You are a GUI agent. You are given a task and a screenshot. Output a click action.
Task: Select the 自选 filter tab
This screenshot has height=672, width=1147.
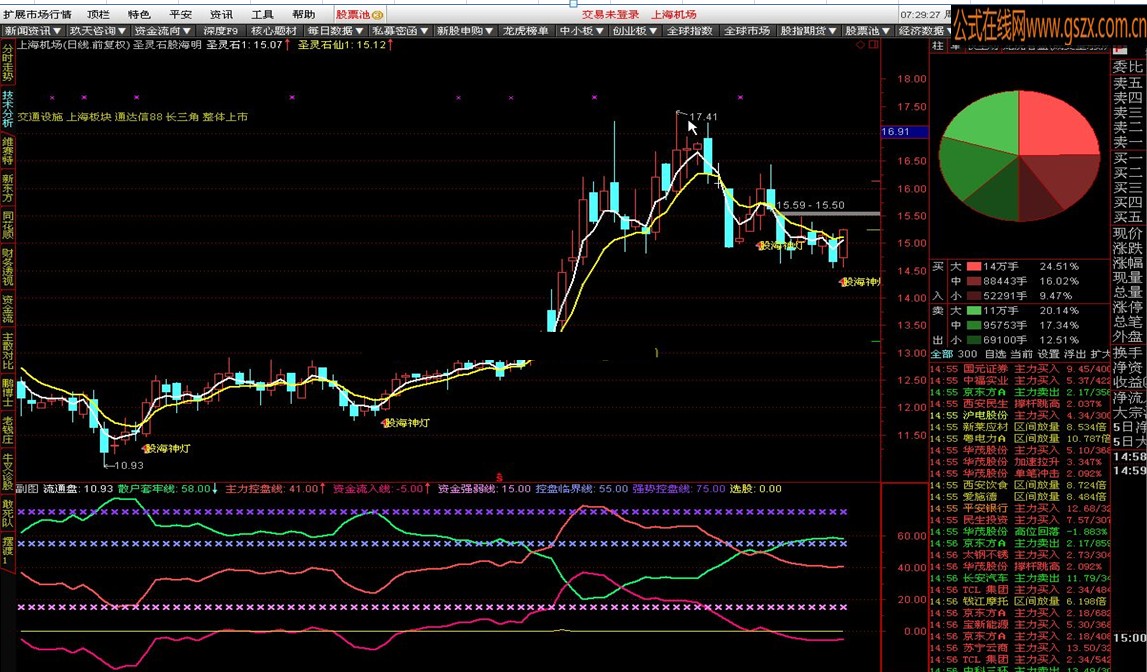coord(996,354)
